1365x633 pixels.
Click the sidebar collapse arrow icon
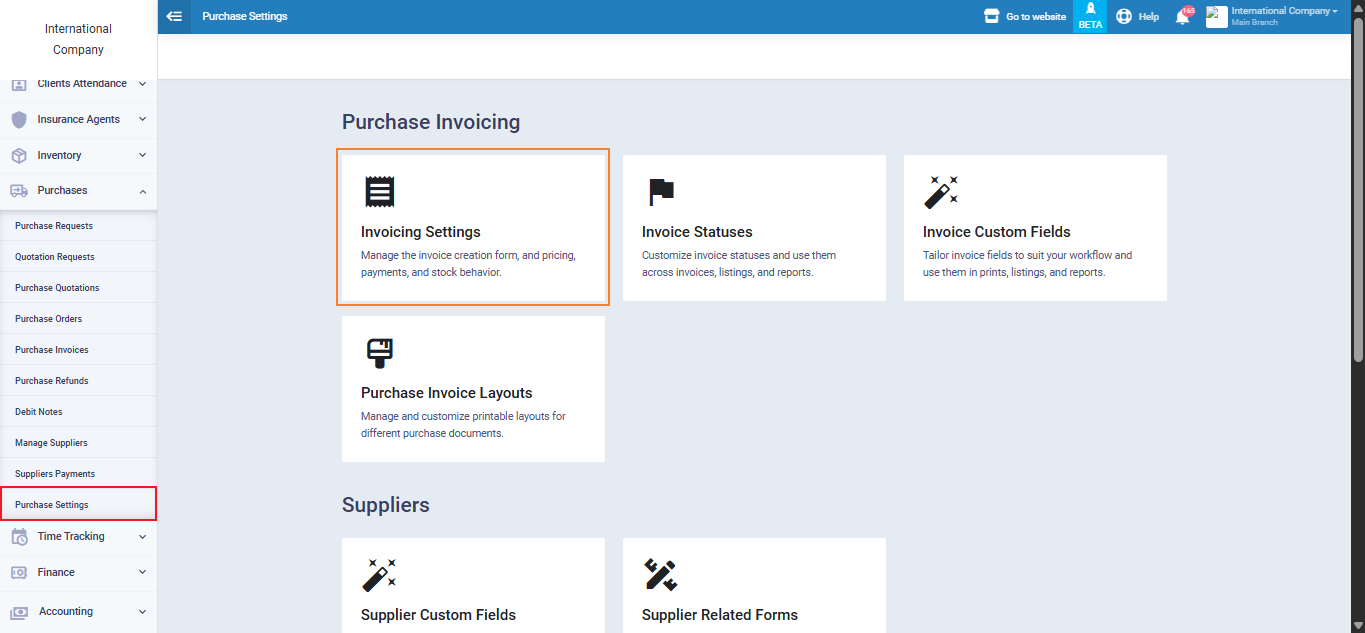coord(174,16)
